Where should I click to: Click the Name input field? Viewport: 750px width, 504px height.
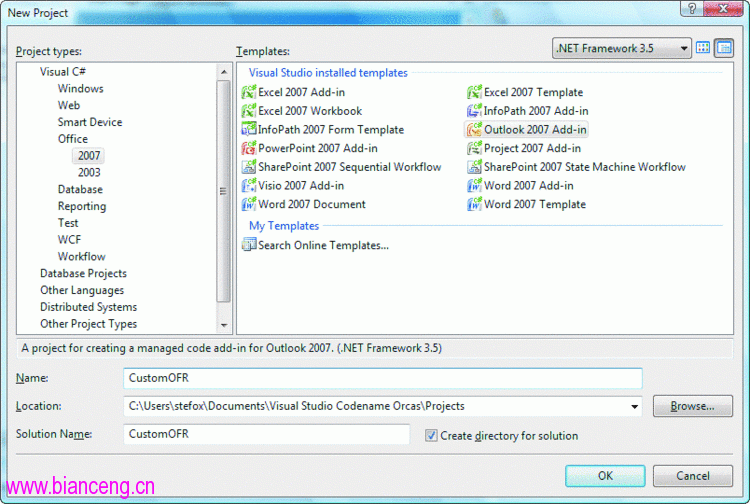[x=383, y=378]
